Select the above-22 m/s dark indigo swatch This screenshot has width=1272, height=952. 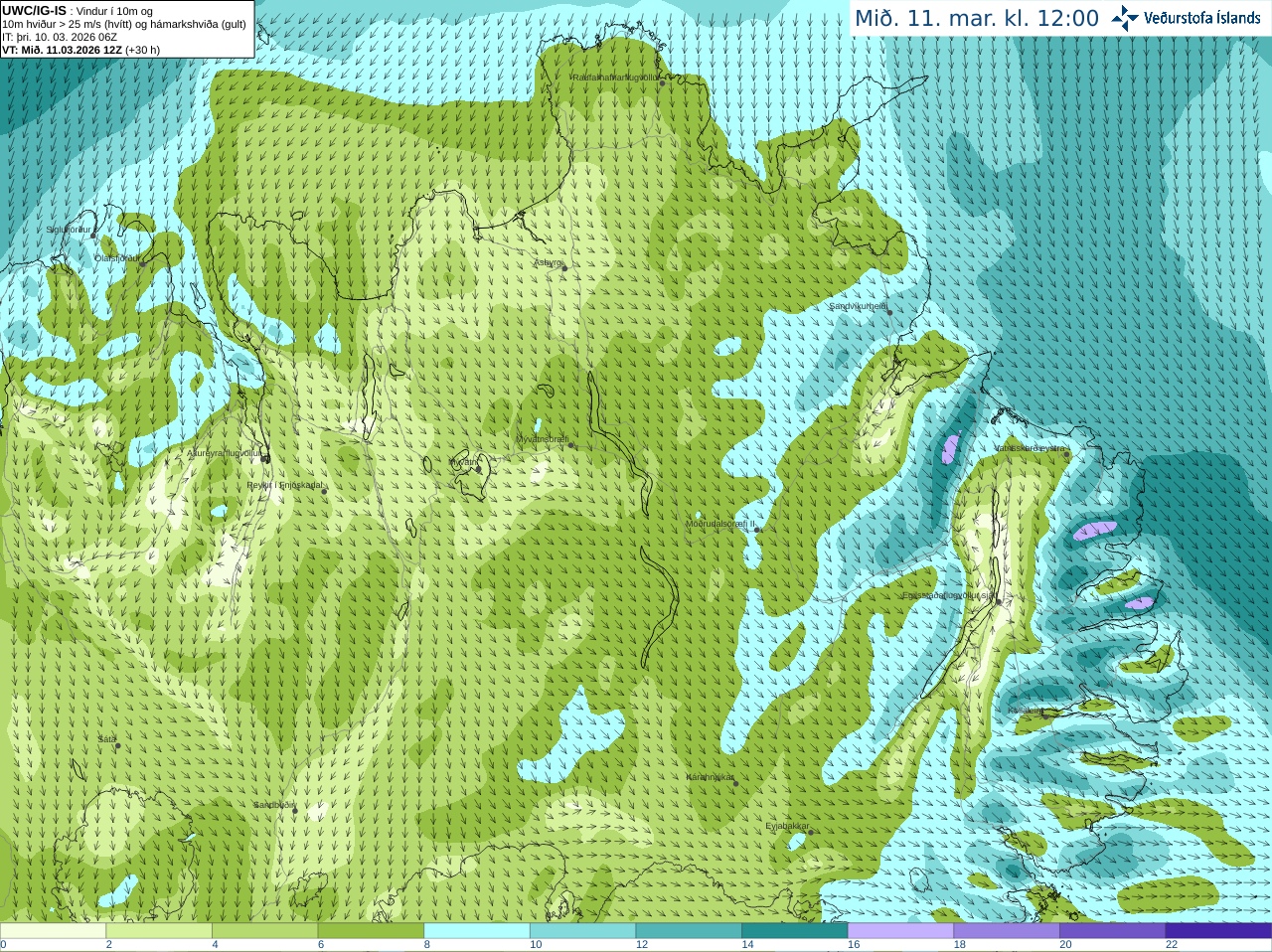[1218, 931]
